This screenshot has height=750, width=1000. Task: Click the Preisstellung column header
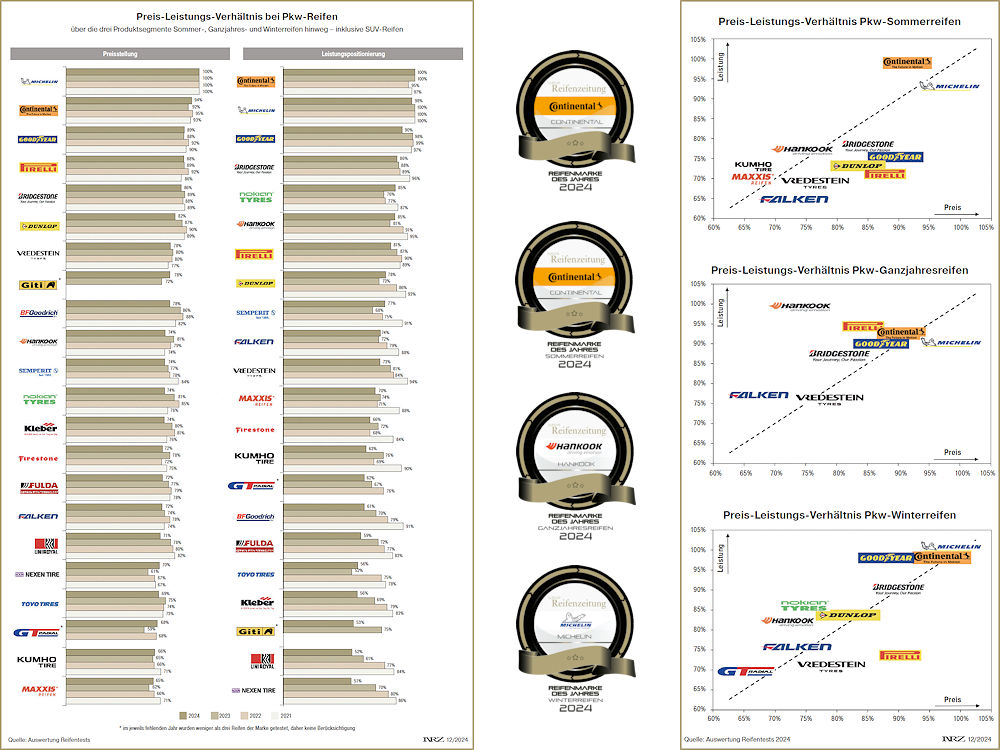120,54
